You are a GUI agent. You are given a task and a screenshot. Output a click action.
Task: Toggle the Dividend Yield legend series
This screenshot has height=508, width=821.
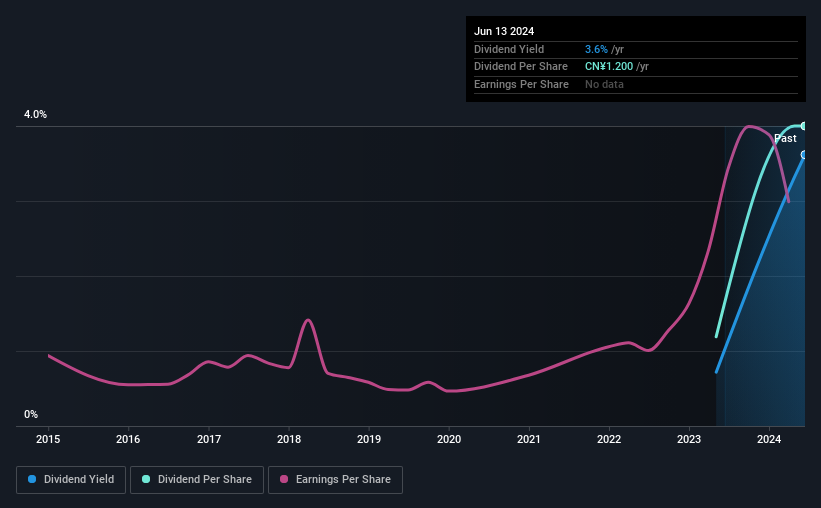coord(71,480)
